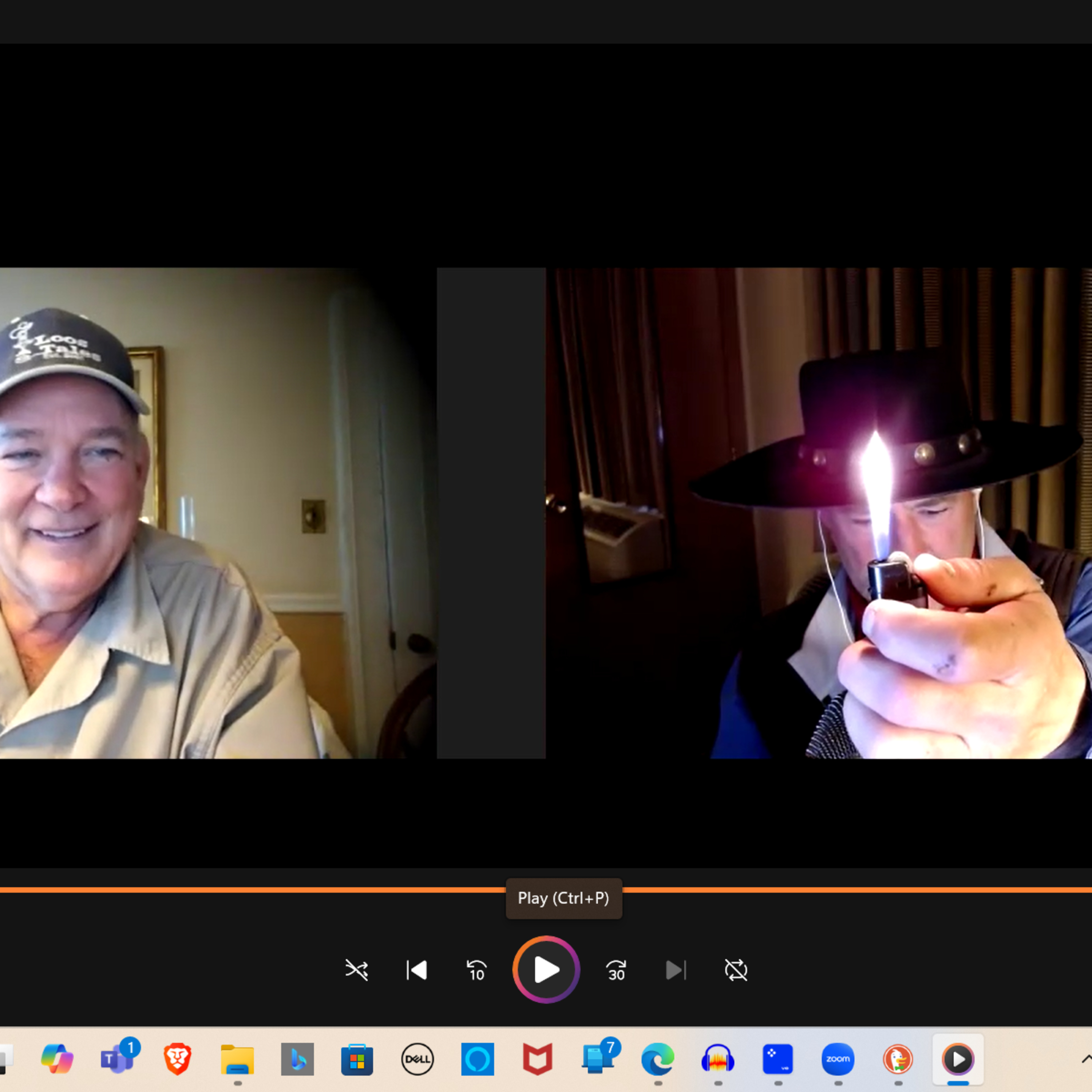Open File Explorer from taskbar

pos(237,1059)
